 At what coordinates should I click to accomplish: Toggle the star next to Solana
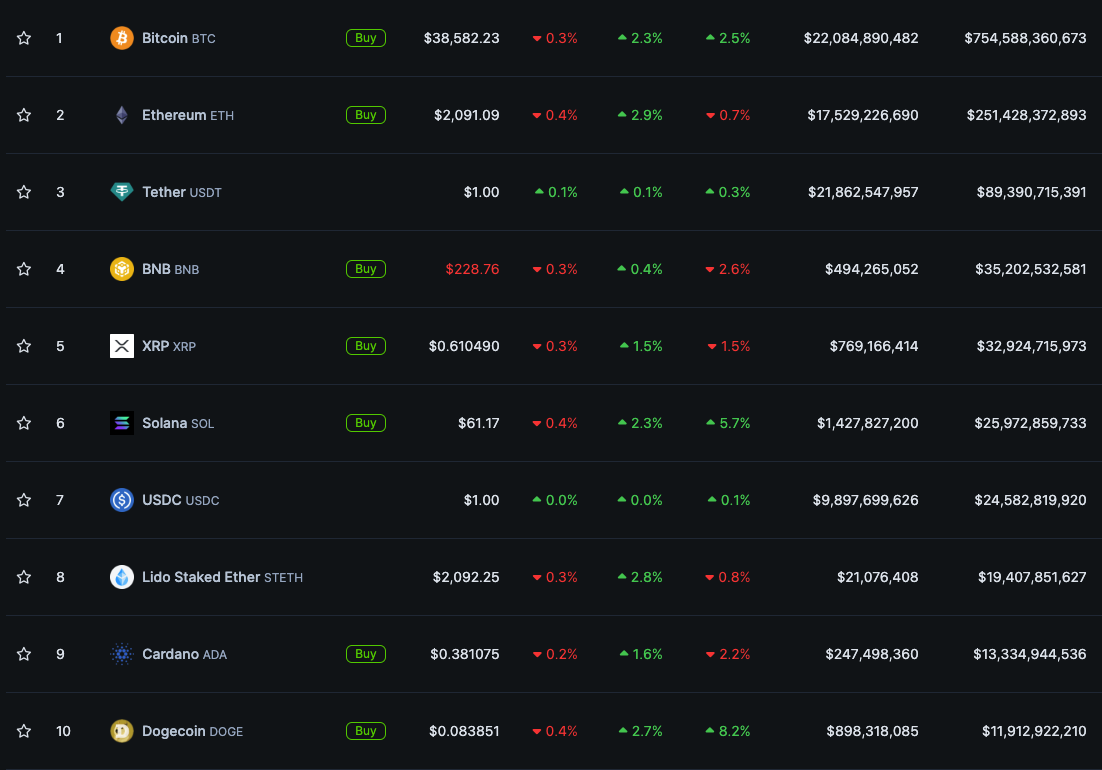[24, 423]
